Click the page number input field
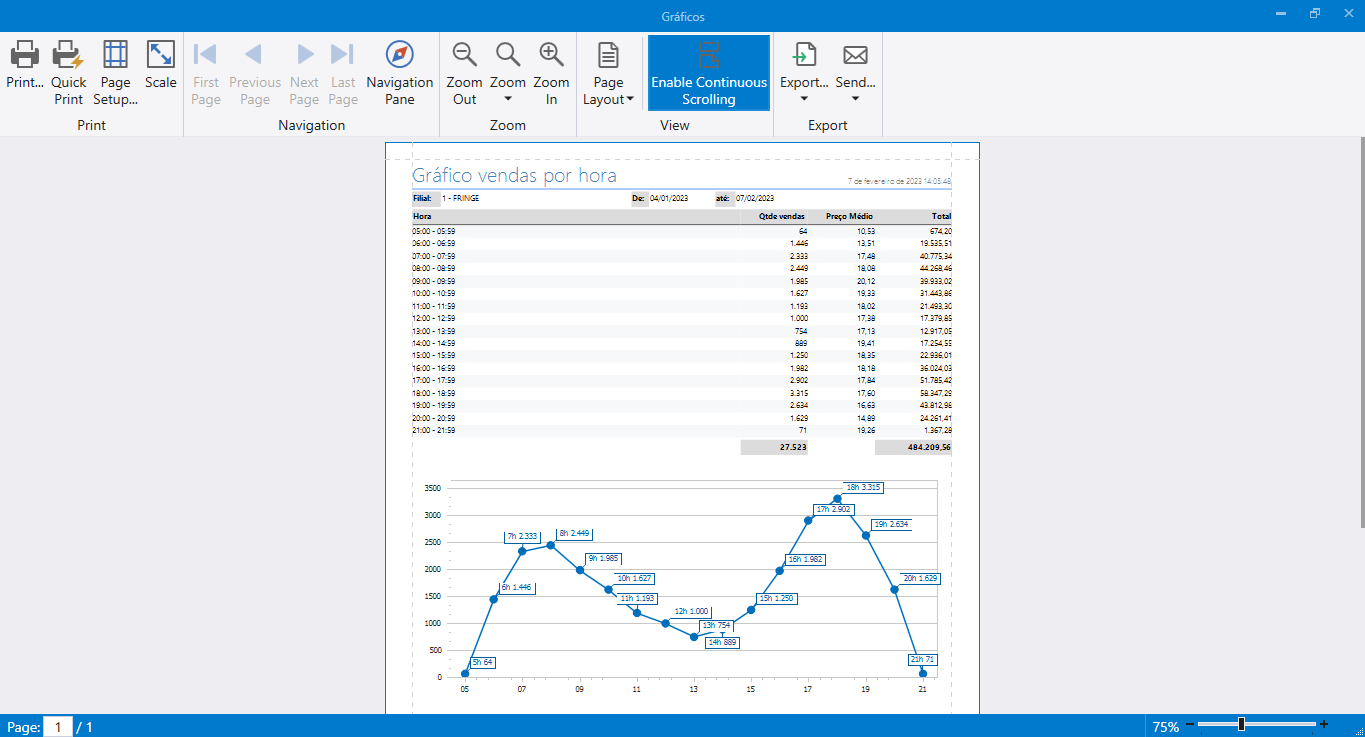The width and height of the screenshot is (1365, 737). click(58, 727)
